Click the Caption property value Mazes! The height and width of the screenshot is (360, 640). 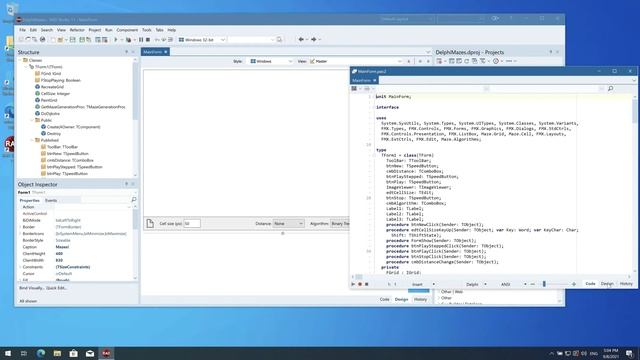62,247
